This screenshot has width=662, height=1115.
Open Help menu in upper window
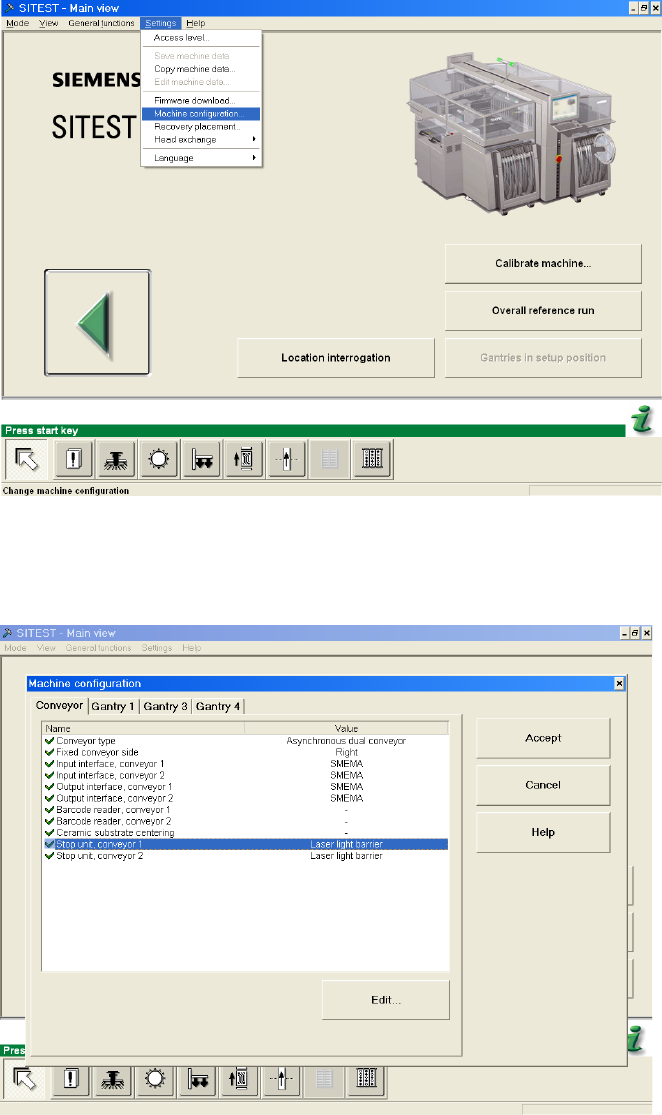(196, 23)
